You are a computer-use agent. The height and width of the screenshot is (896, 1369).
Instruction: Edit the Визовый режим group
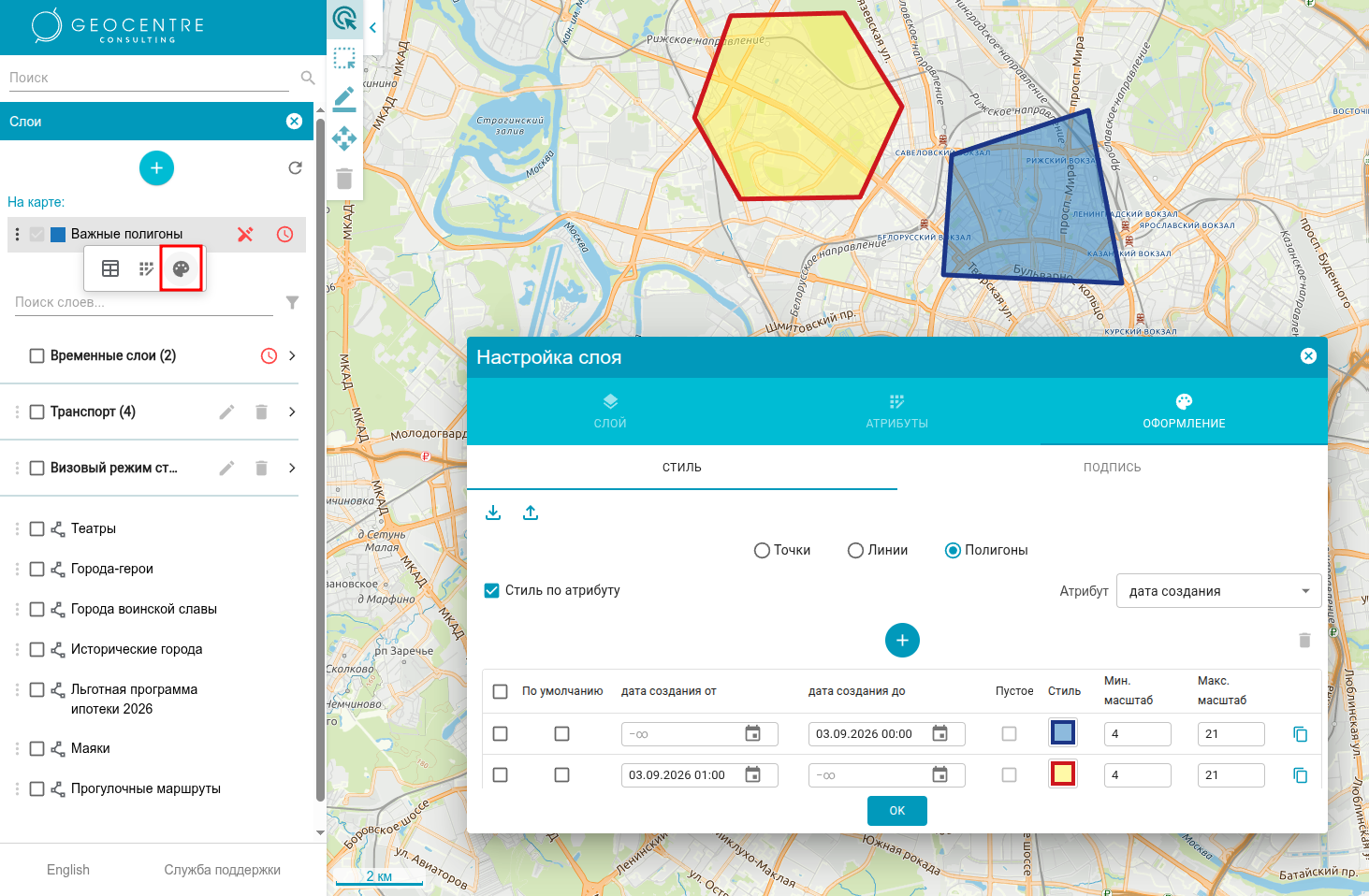(226, 468)
